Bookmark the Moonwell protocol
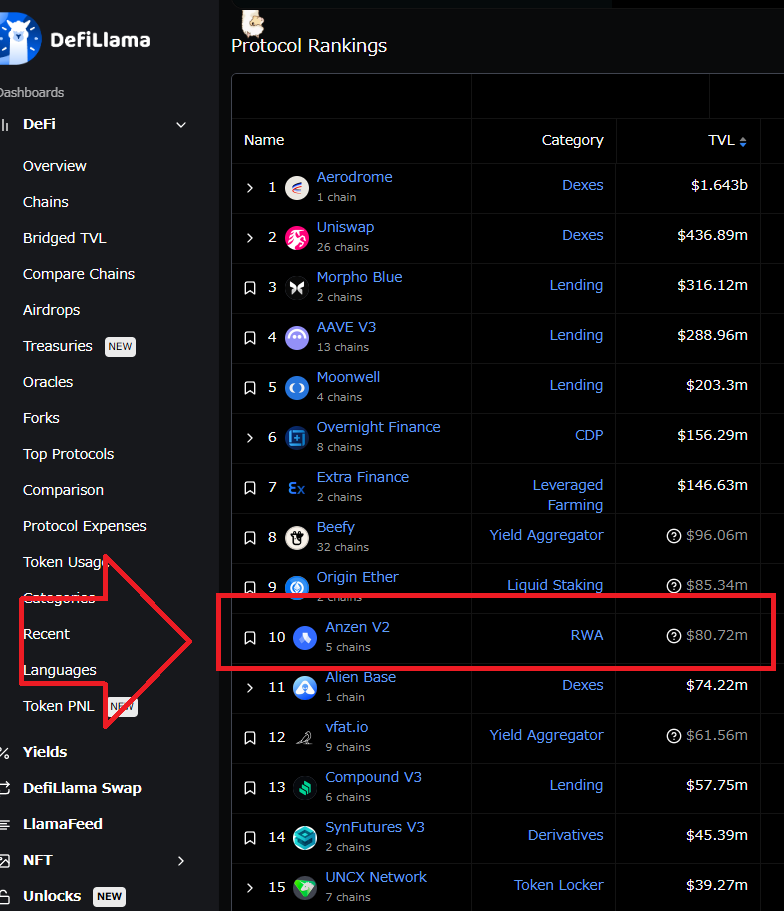The height and width of the screenshot is (911, 784). click(x=250, y=388)
